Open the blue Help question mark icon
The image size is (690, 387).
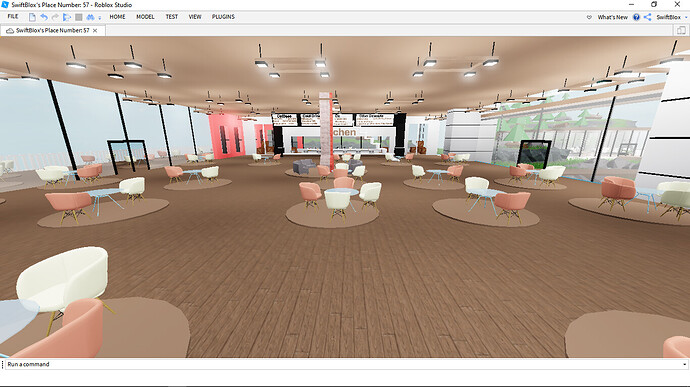[x=636, y=17]
